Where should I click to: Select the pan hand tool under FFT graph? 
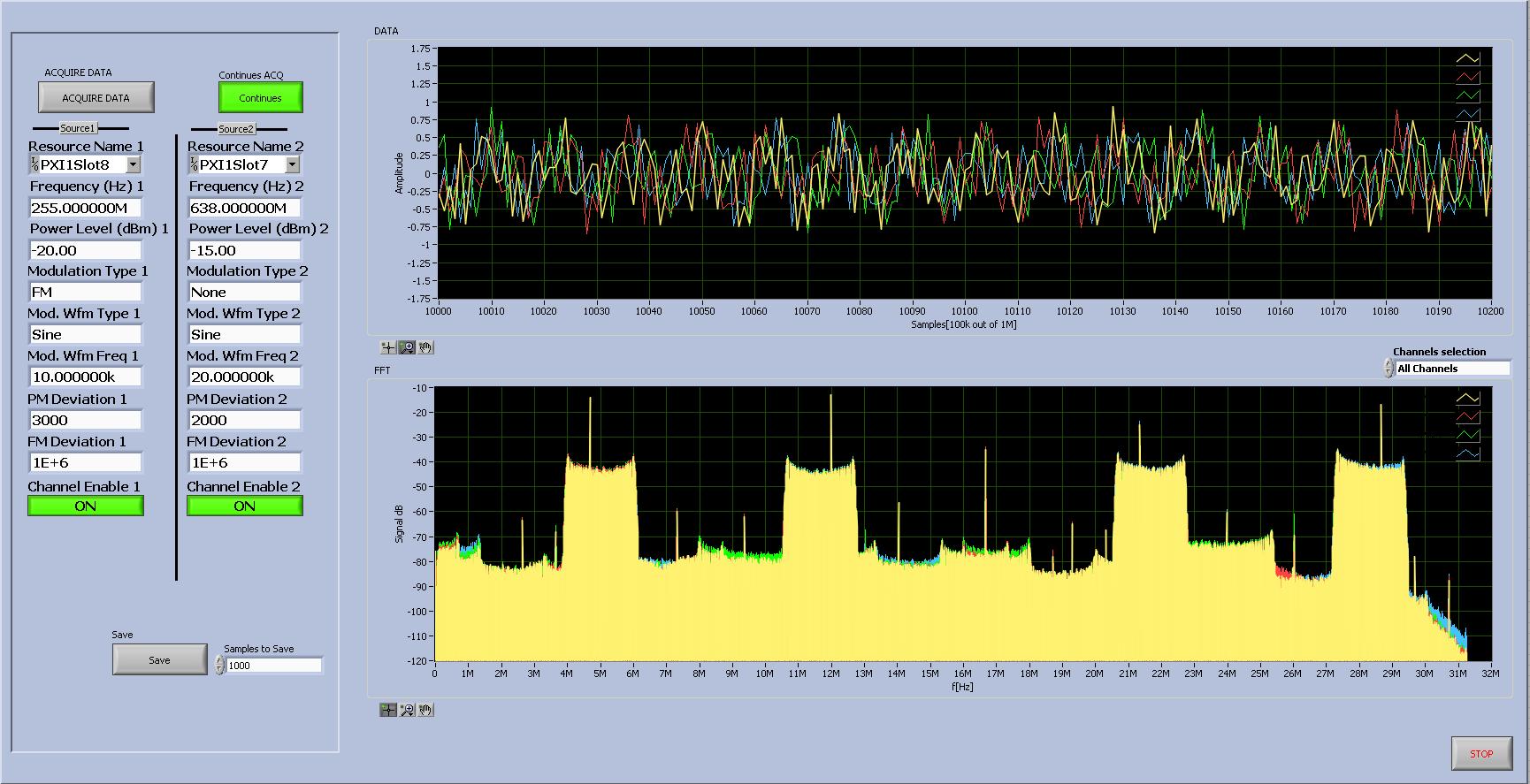425,710
